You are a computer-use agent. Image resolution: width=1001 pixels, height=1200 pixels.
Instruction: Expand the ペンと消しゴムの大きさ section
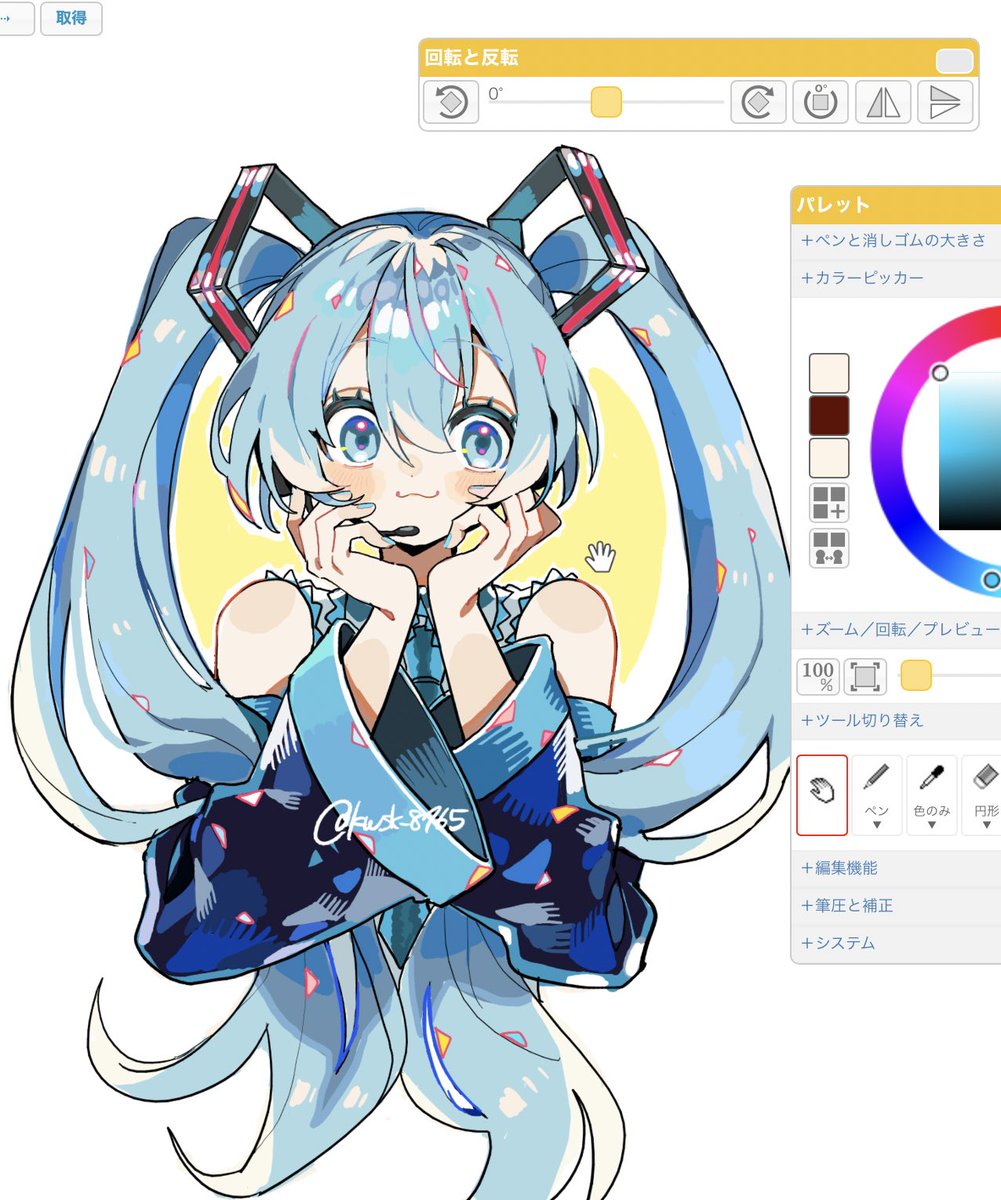[891, 240]
